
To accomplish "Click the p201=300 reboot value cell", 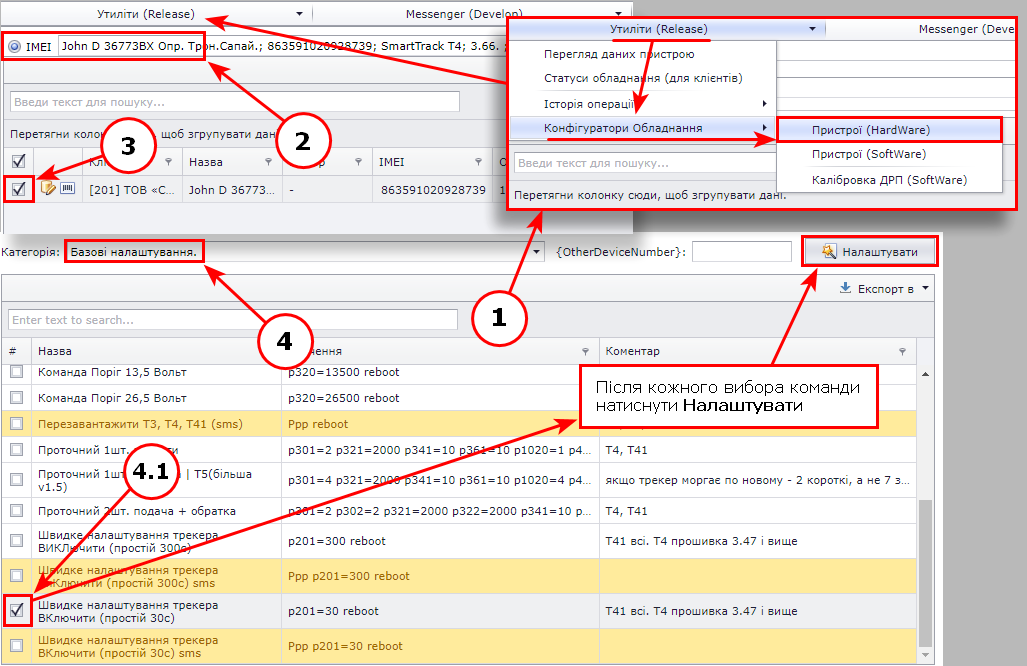I will (x=440, y=541).
